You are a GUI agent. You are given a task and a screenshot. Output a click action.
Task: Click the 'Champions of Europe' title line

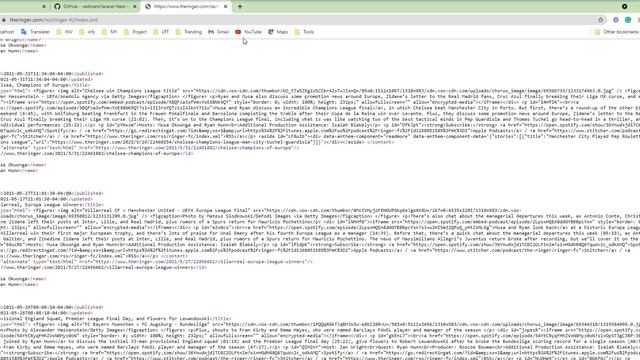coord(45,85)
